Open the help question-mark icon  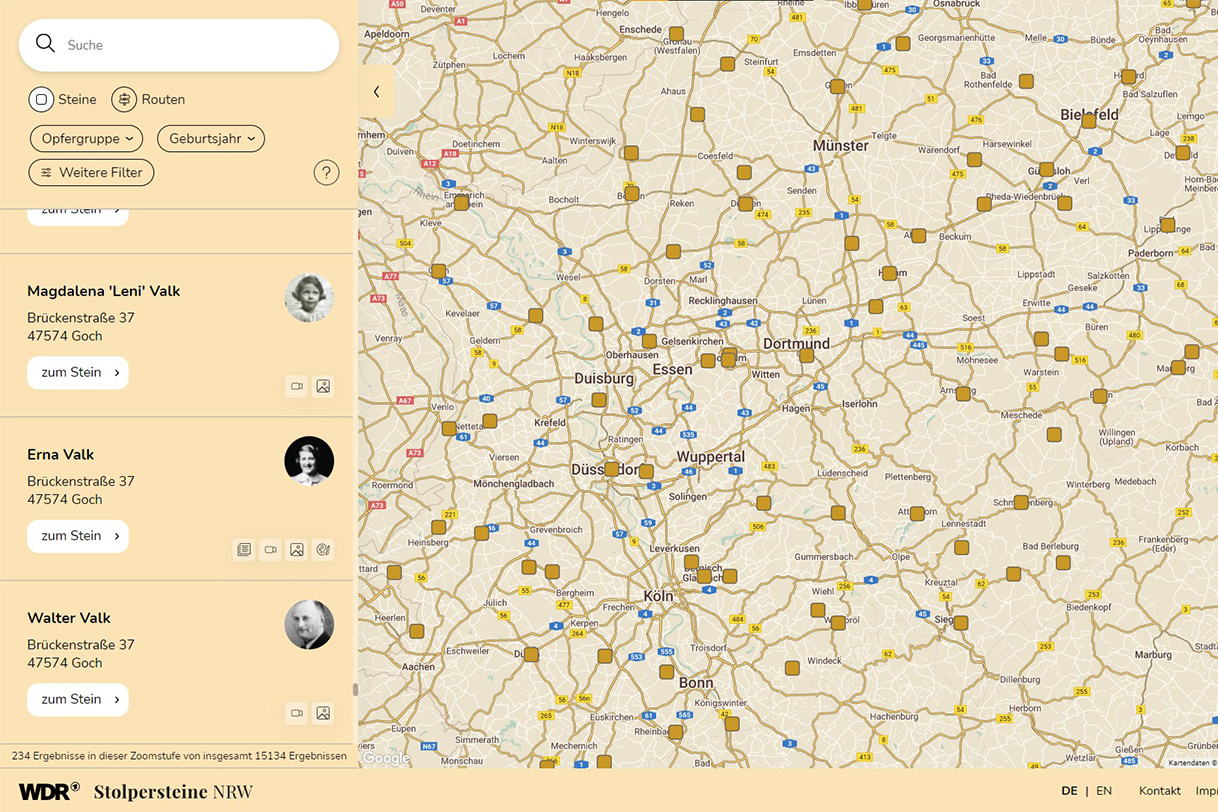326,172
